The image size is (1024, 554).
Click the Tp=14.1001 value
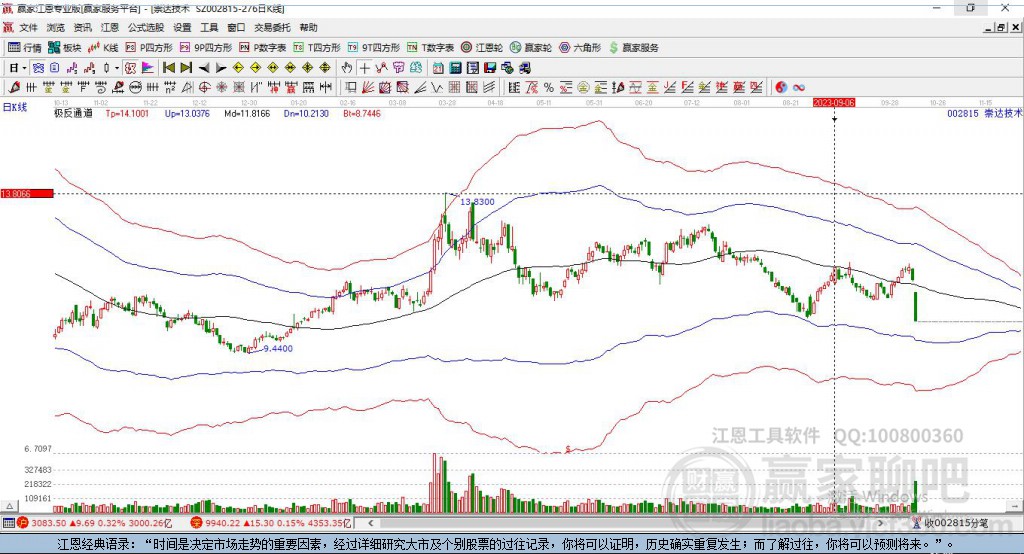pyautogui.click(x=127, y=113)
